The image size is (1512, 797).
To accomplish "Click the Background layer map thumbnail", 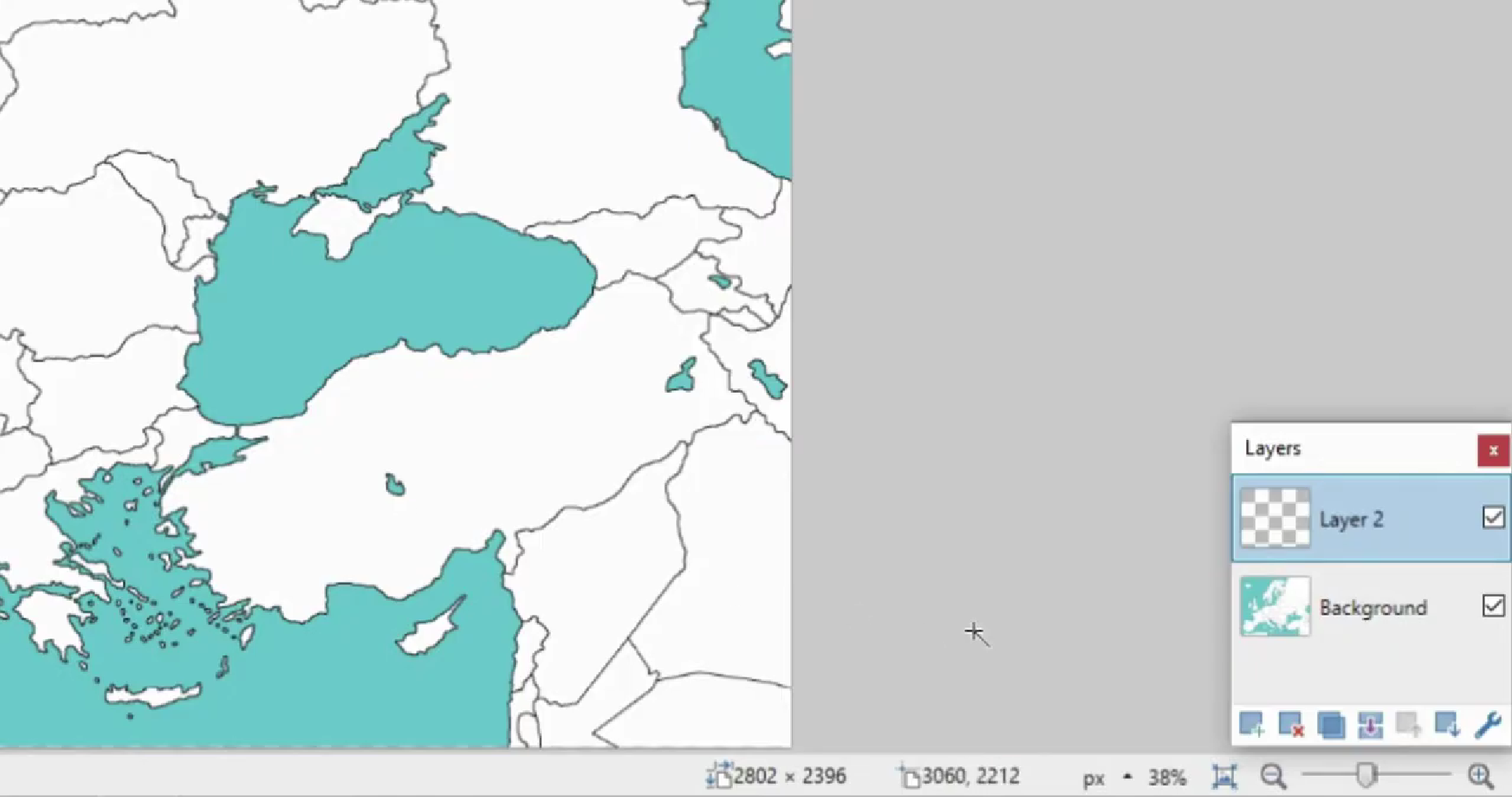I will click(x=1275, y=606).
